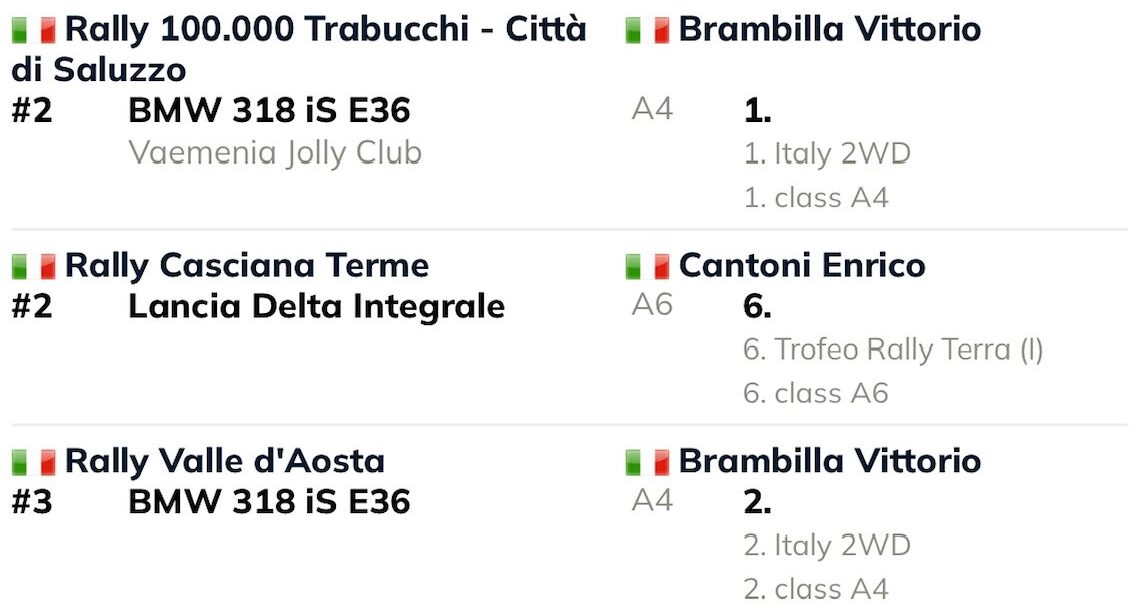Select Lancia Delta Integrale car entry
Viewport: 1137px width, 608px height.
[x=316, y=306]
